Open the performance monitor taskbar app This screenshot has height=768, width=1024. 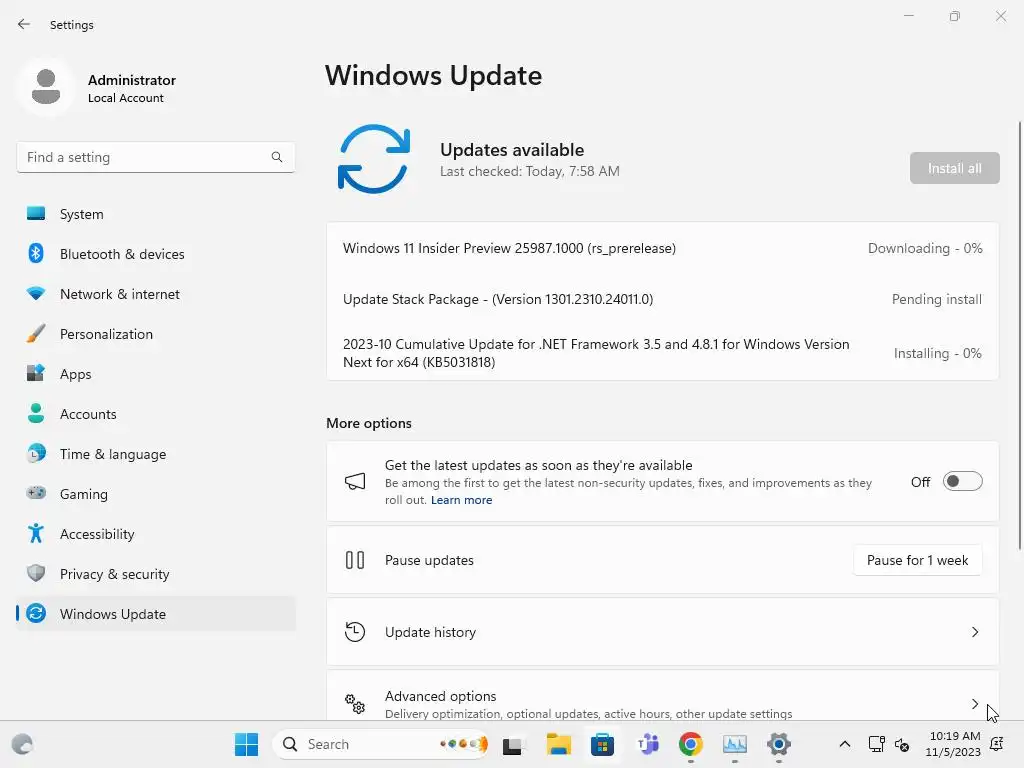(x=735, y=744)
